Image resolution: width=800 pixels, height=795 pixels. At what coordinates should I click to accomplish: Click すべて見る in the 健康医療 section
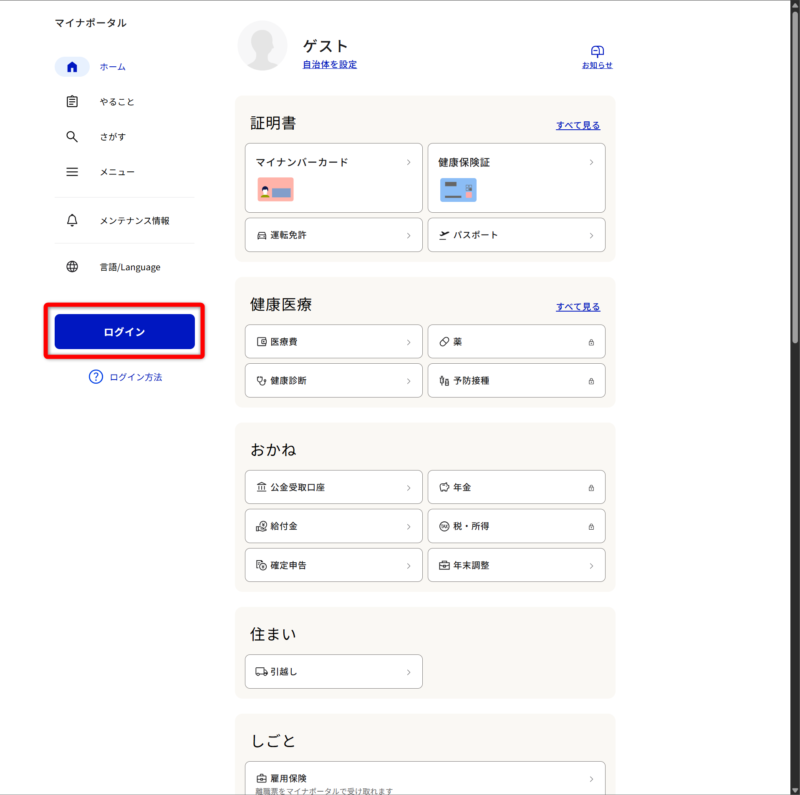tap(578, 307)
